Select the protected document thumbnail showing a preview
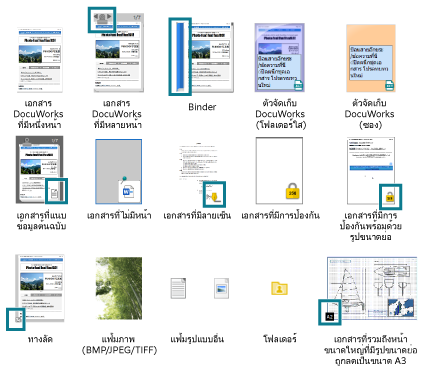This screenshot has width=429, height=373. 371,170
